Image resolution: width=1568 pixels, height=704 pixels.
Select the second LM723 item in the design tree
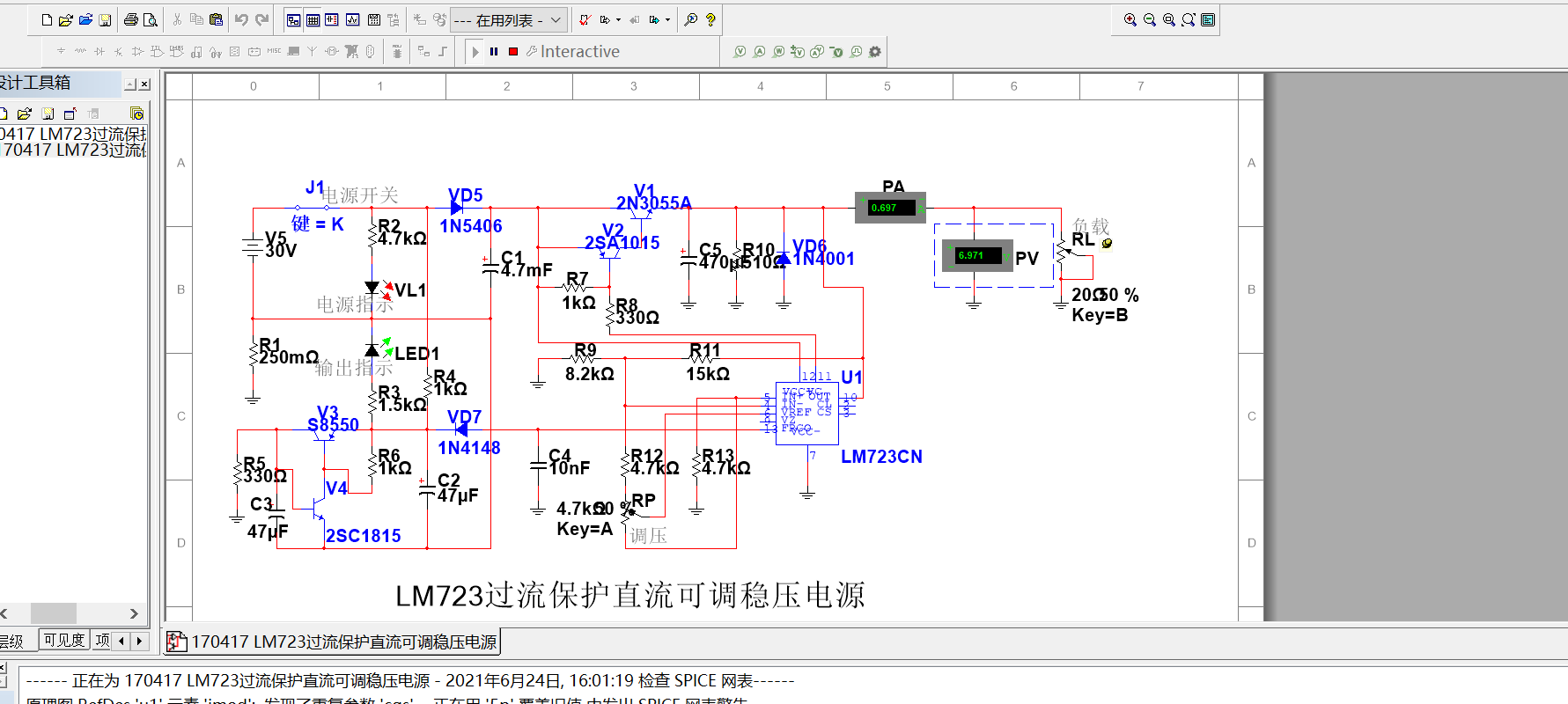pyautogui.click(x=74, y=150)
